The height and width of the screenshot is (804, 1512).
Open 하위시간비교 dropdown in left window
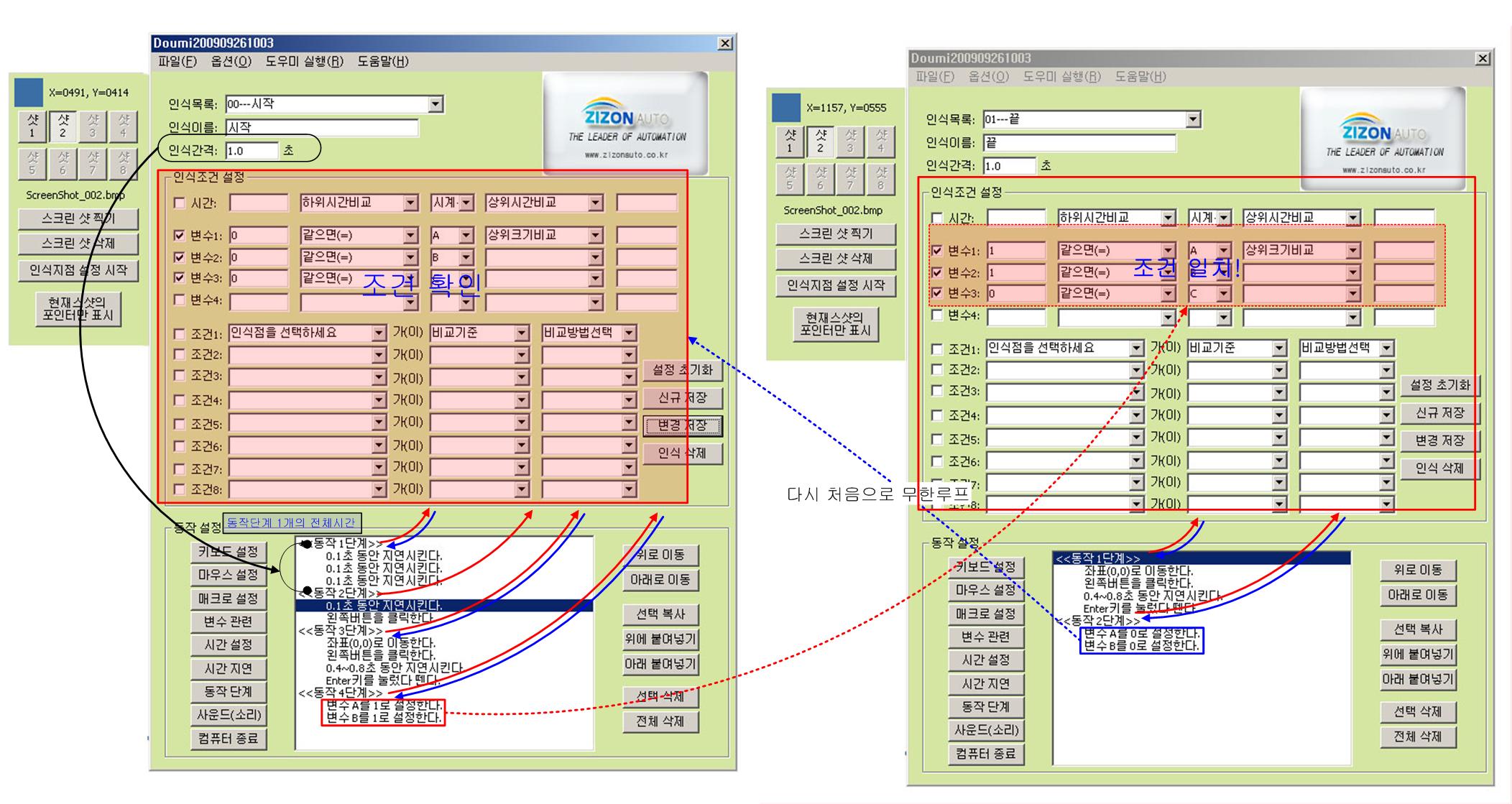pyautogui.click(x=410, y=203)
